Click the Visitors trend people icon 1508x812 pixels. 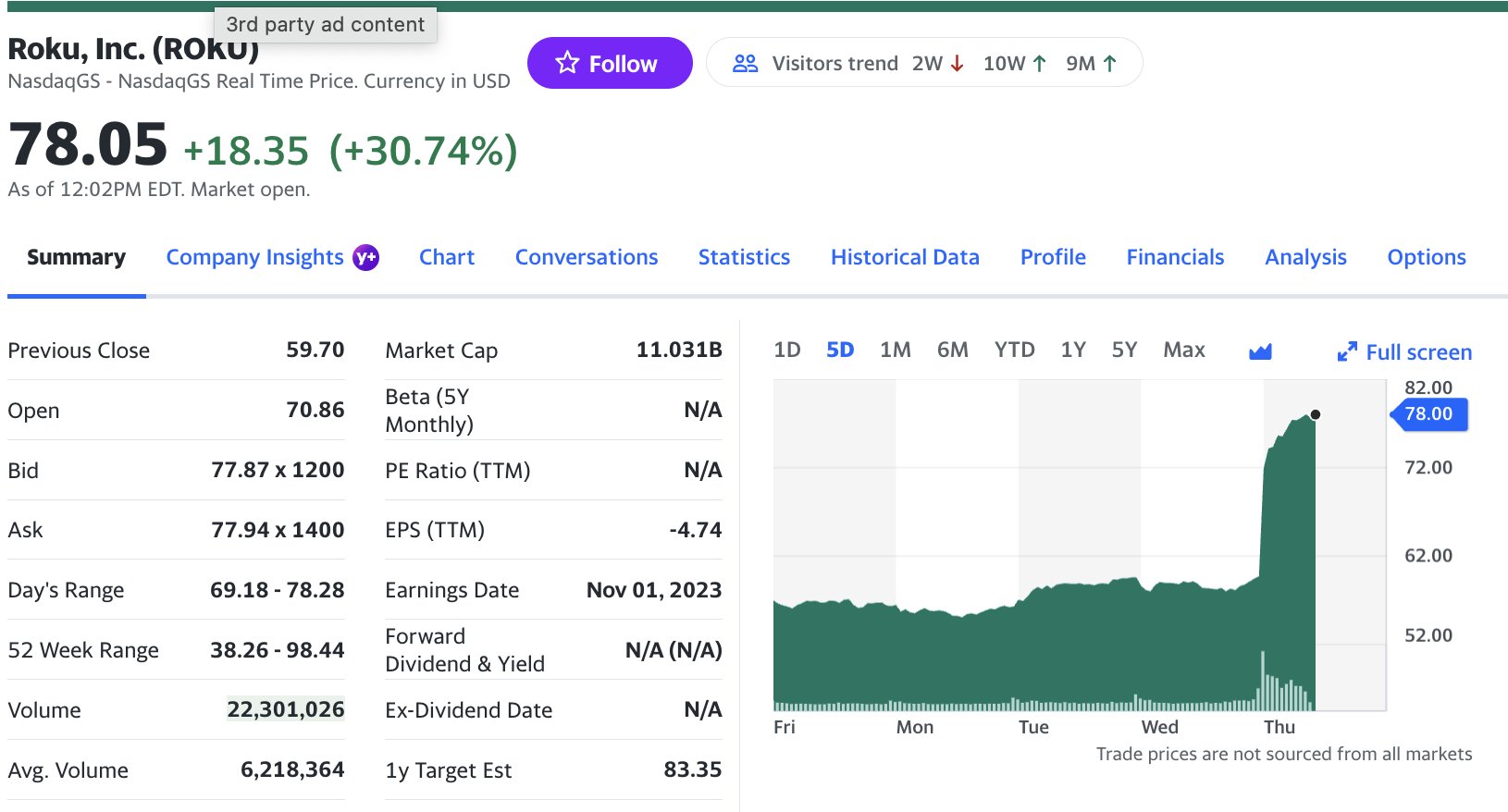click(745, 64)
